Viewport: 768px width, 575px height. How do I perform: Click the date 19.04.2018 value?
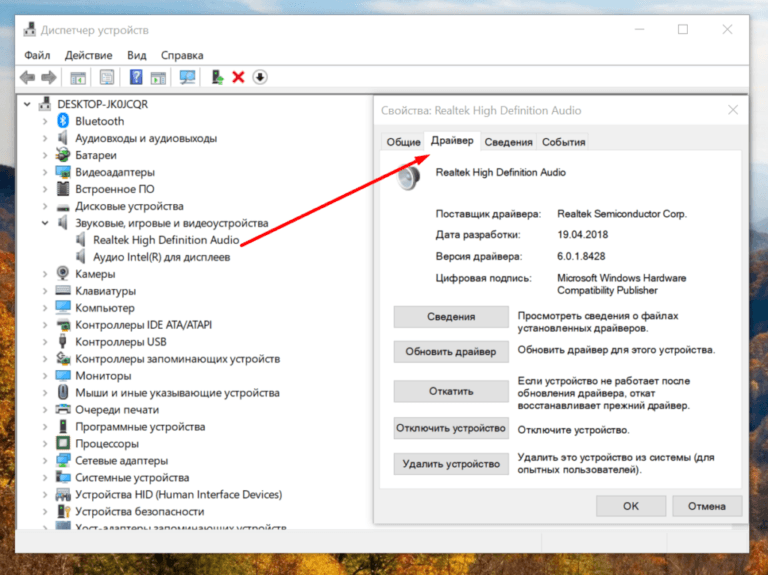point(582,235)
